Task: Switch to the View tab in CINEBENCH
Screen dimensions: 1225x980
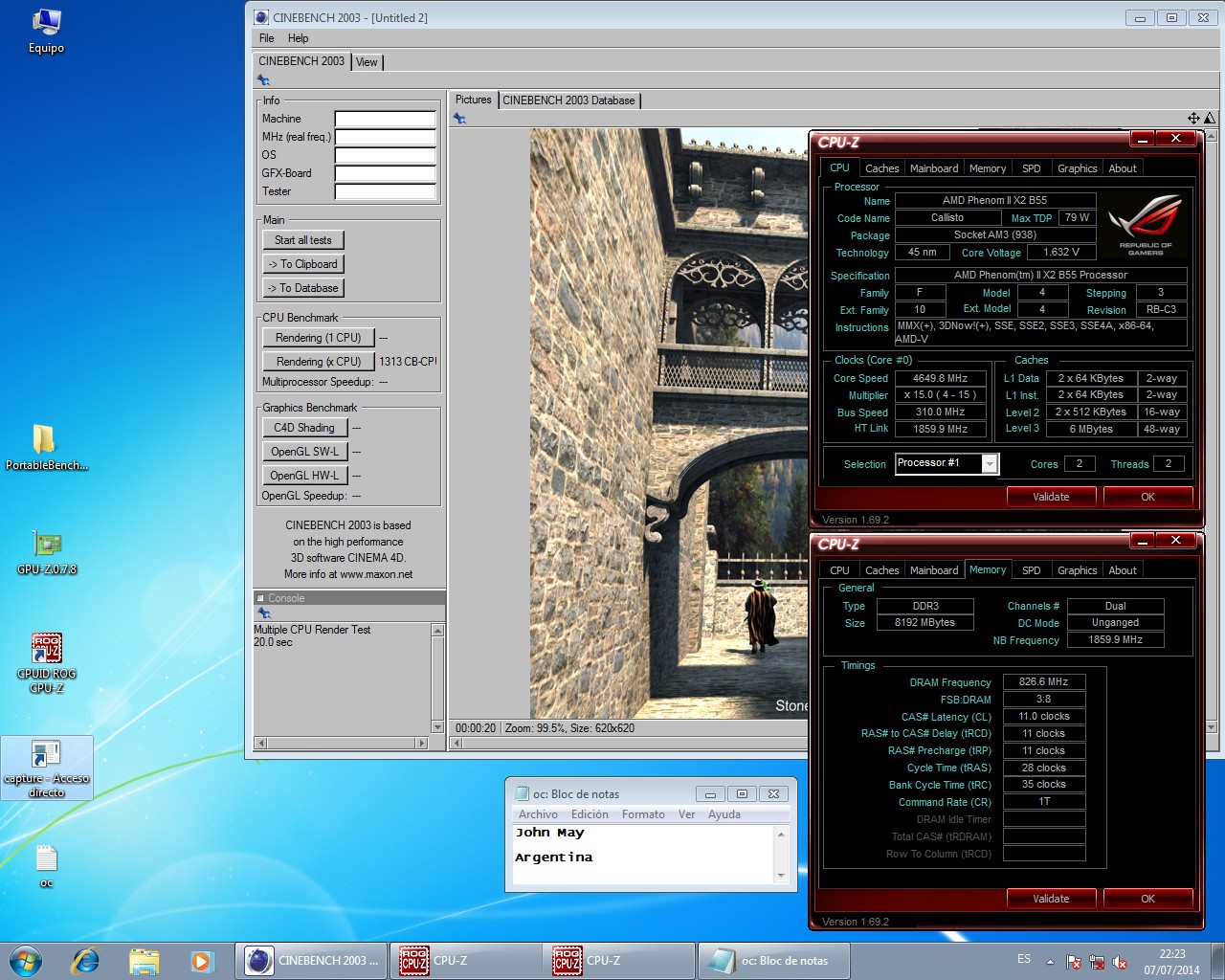Action: coord(367,62)
